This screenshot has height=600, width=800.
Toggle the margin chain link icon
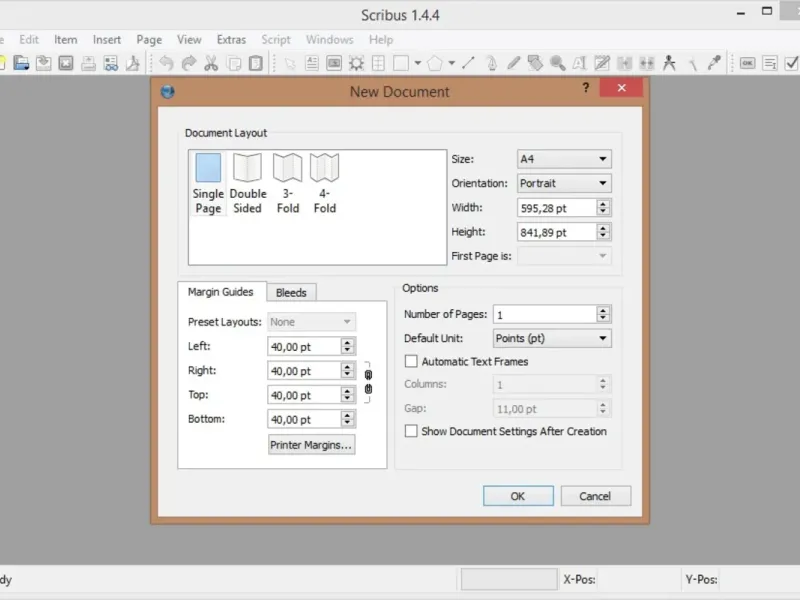coord(368,382)
